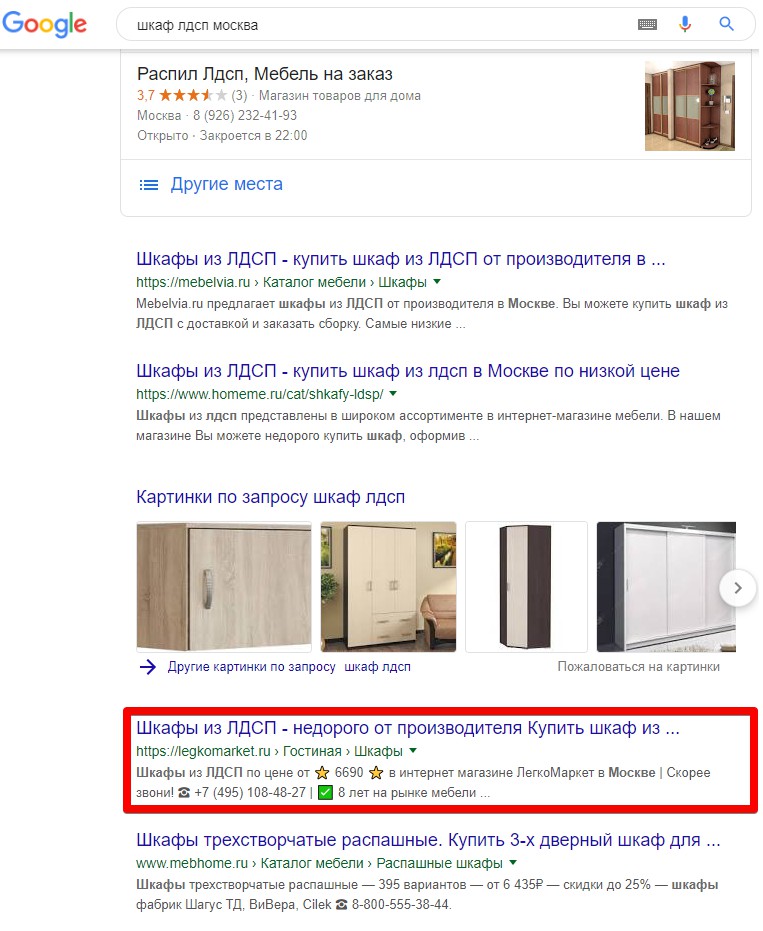Start voice search with microphone icon

tap(685, 24)
